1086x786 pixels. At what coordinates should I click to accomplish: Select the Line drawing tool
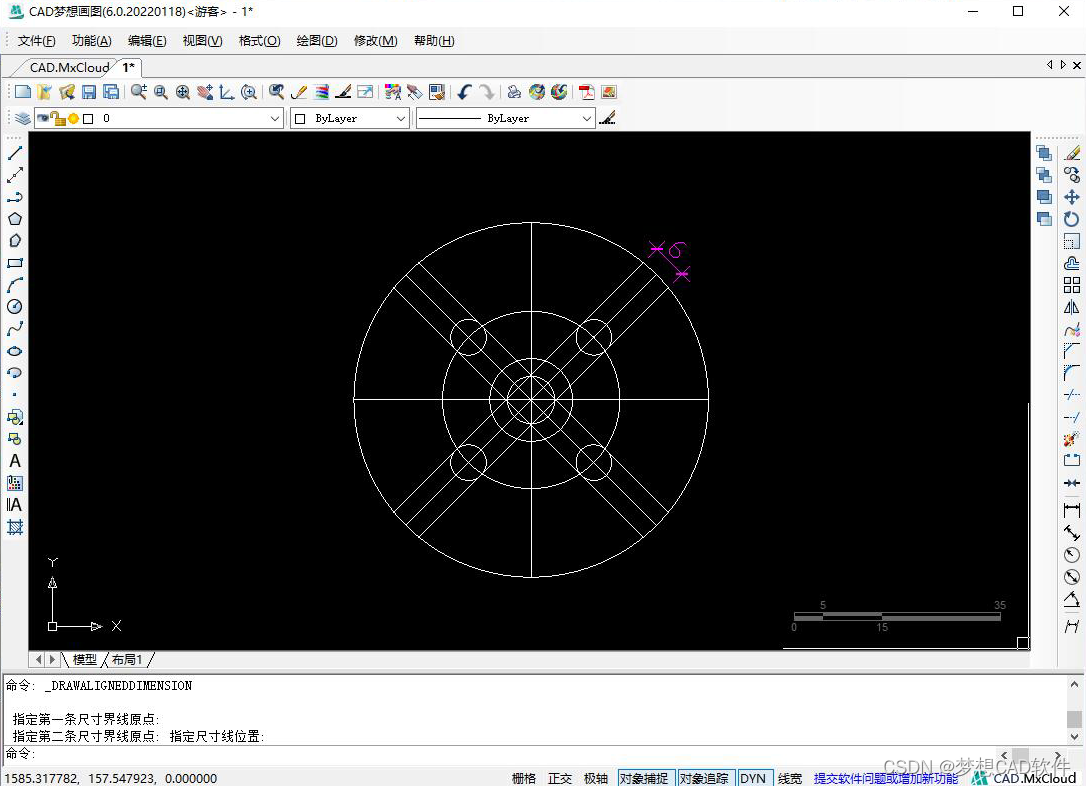[15, 153]
